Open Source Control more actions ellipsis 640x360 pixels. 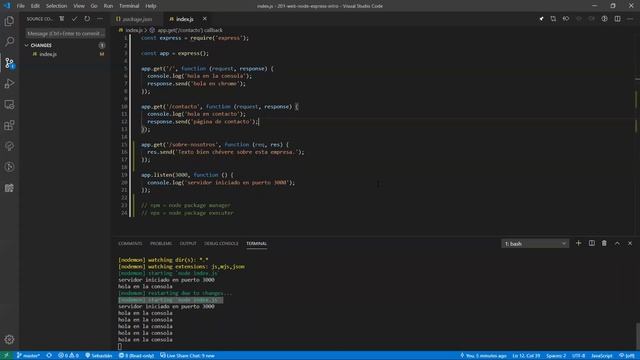100,19
